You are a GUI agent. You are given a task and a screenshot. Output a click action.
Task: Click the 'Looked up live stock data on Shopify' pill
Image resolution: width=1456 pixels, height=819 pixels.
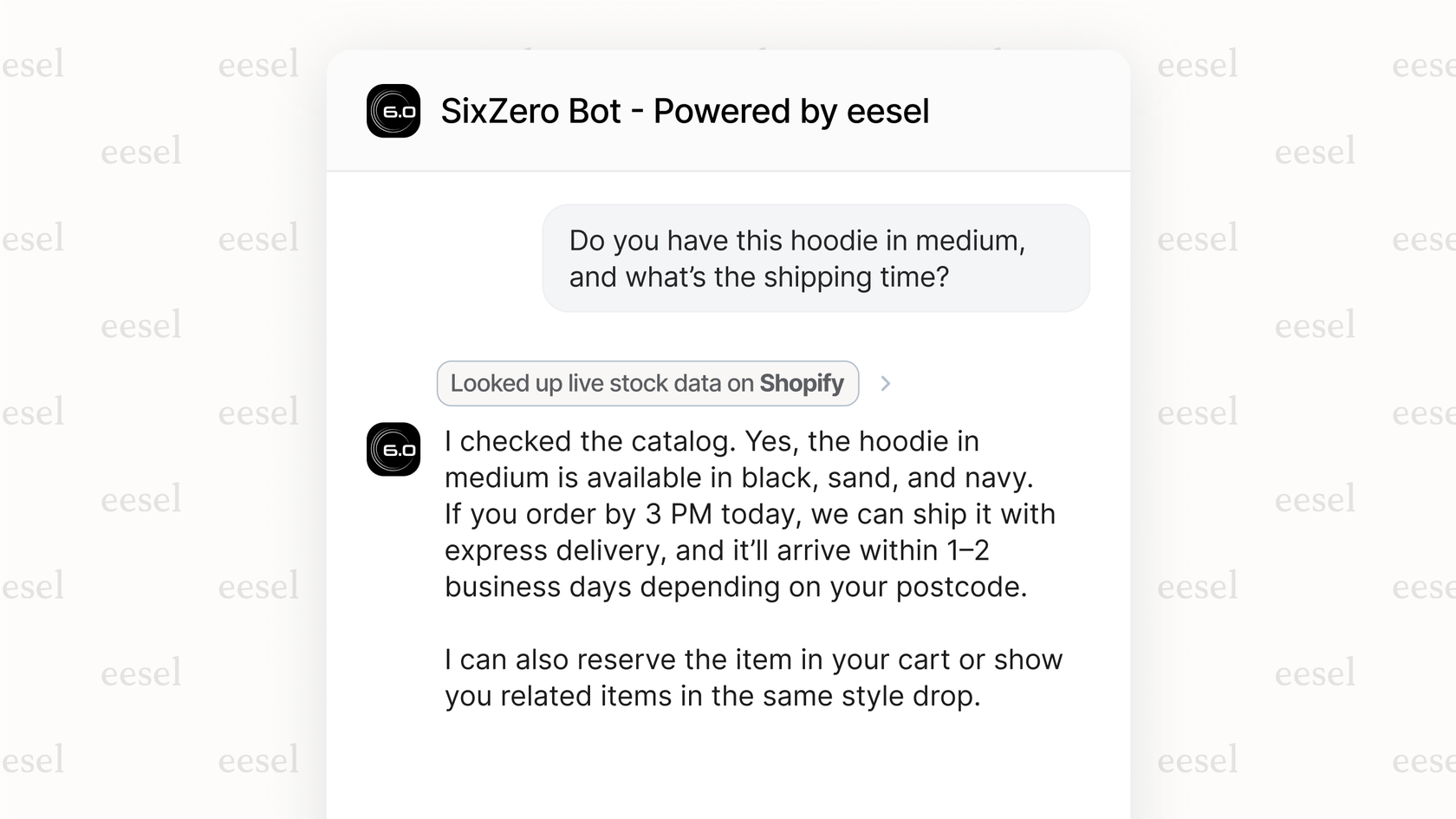pos(647,383)
